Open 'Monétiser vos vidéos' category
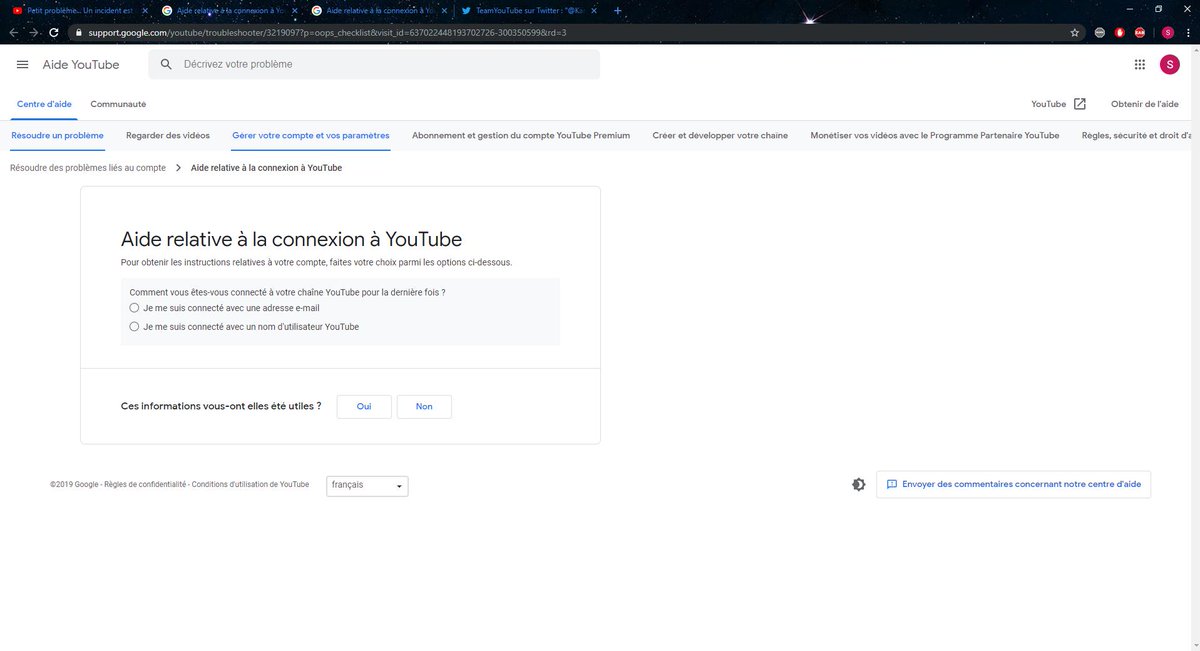The width and height of the screenshot is (1200, 651). tap(935, 135)
